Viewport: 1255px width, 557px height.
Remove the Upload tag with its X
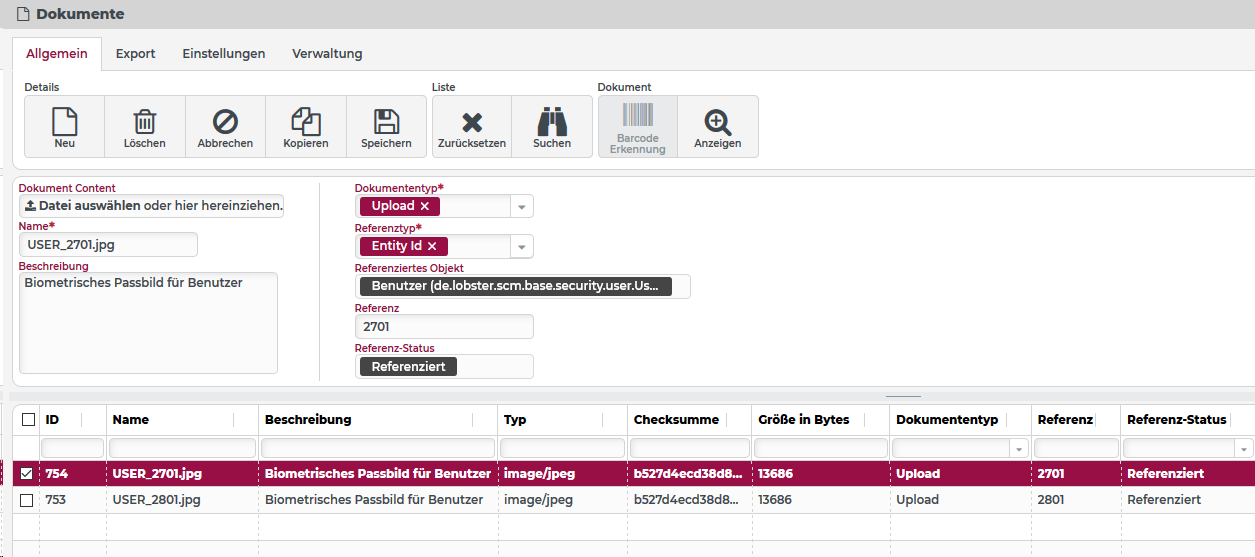424,206
